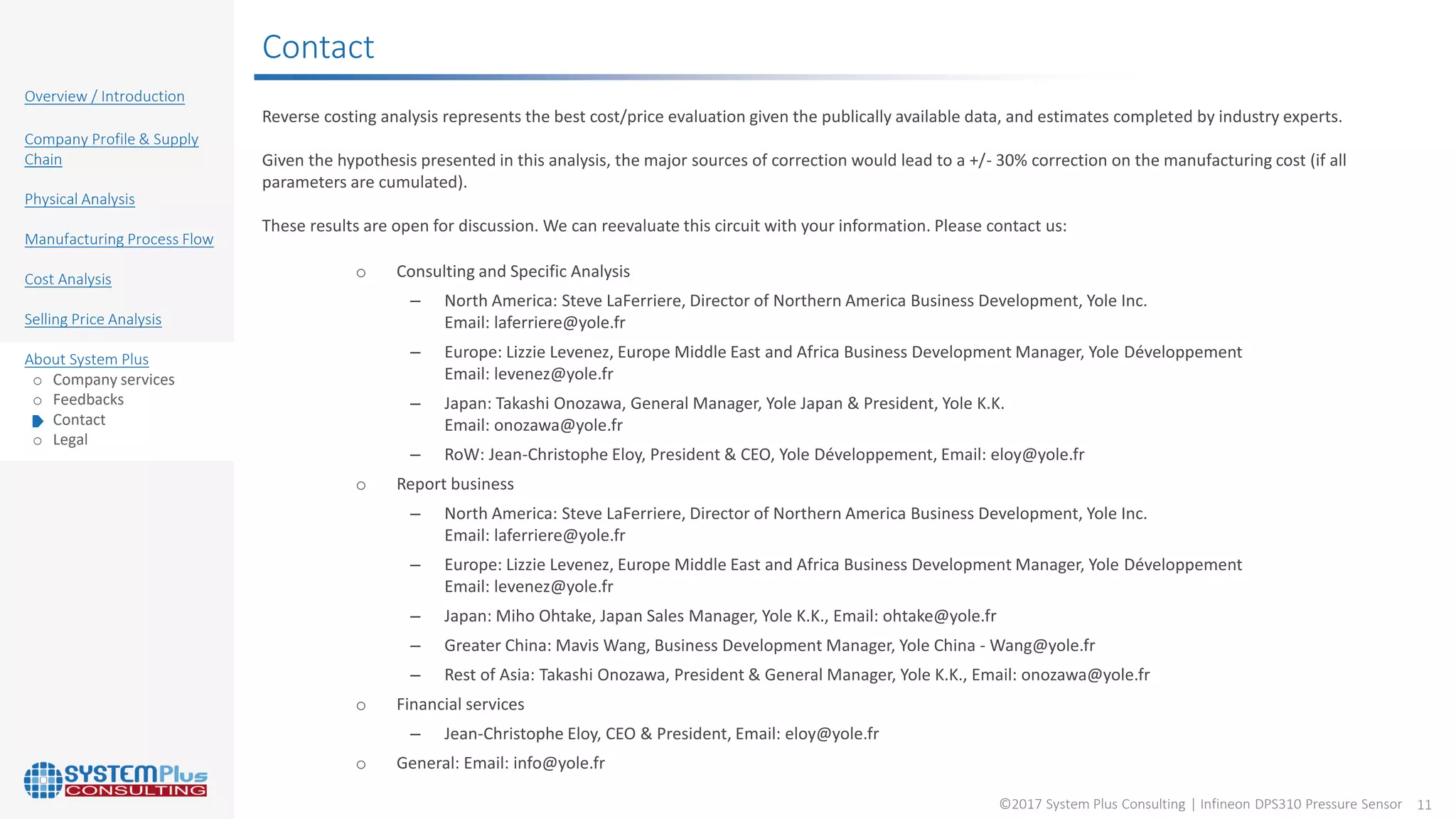Click the System Plus Consulting logo

point(115,780)
